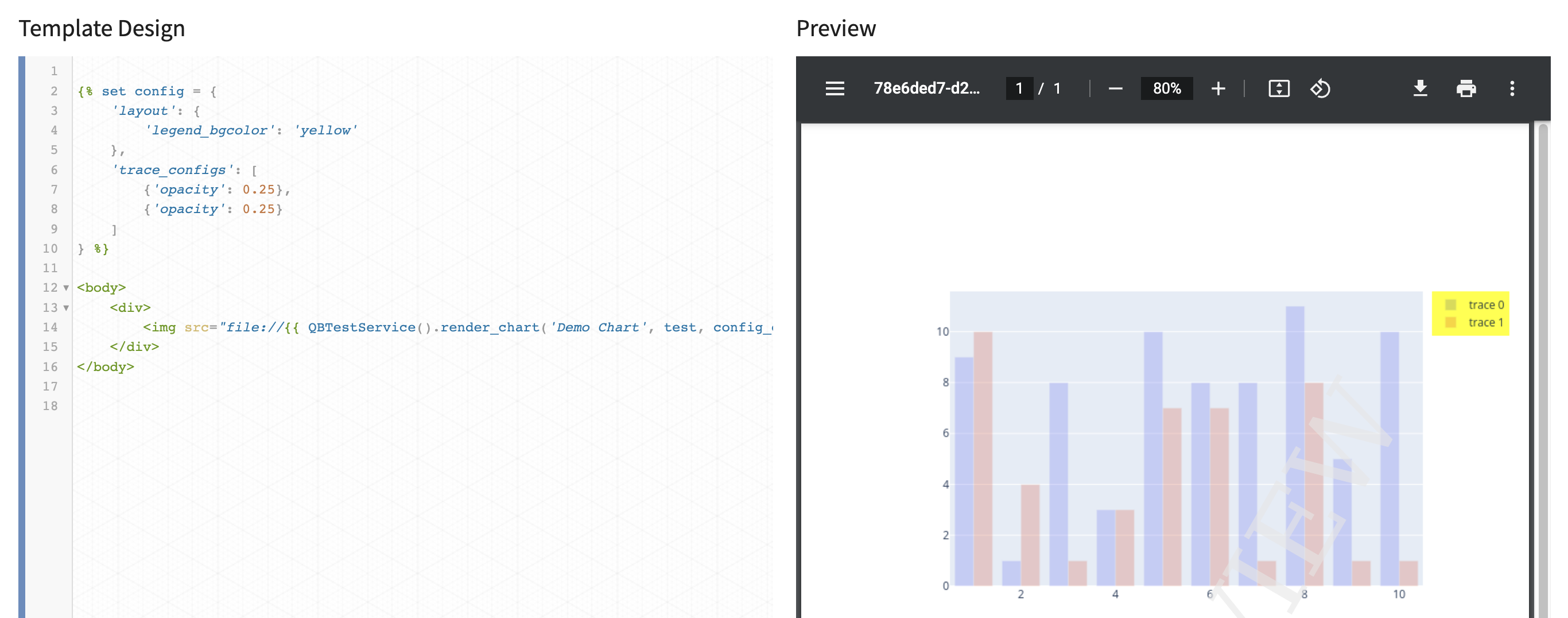Download the PDF preview file
1568x618 pixels.
(x=1419, y=89)
